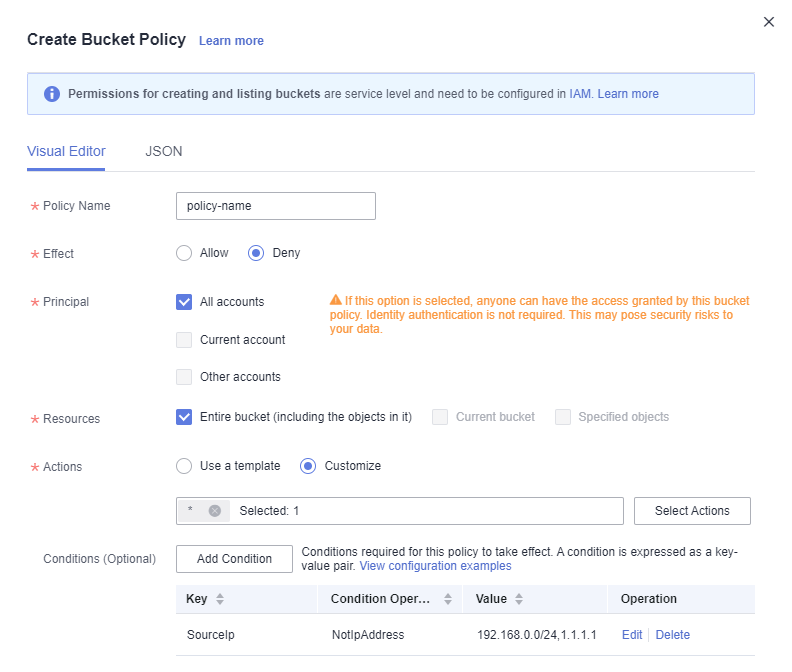Sort by Condition Operator column

point(448,599)
